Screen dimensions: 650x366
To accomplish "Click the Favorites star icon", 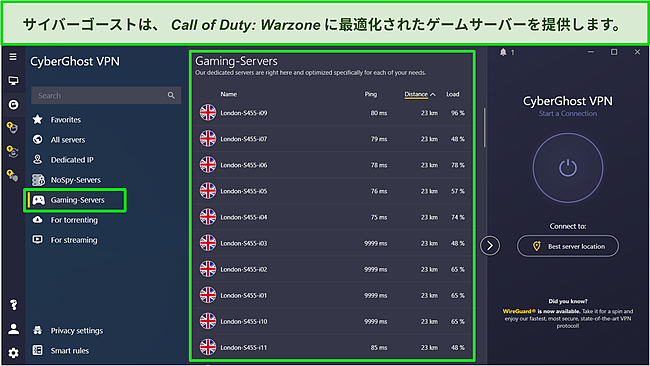I will tap(38, 119).
